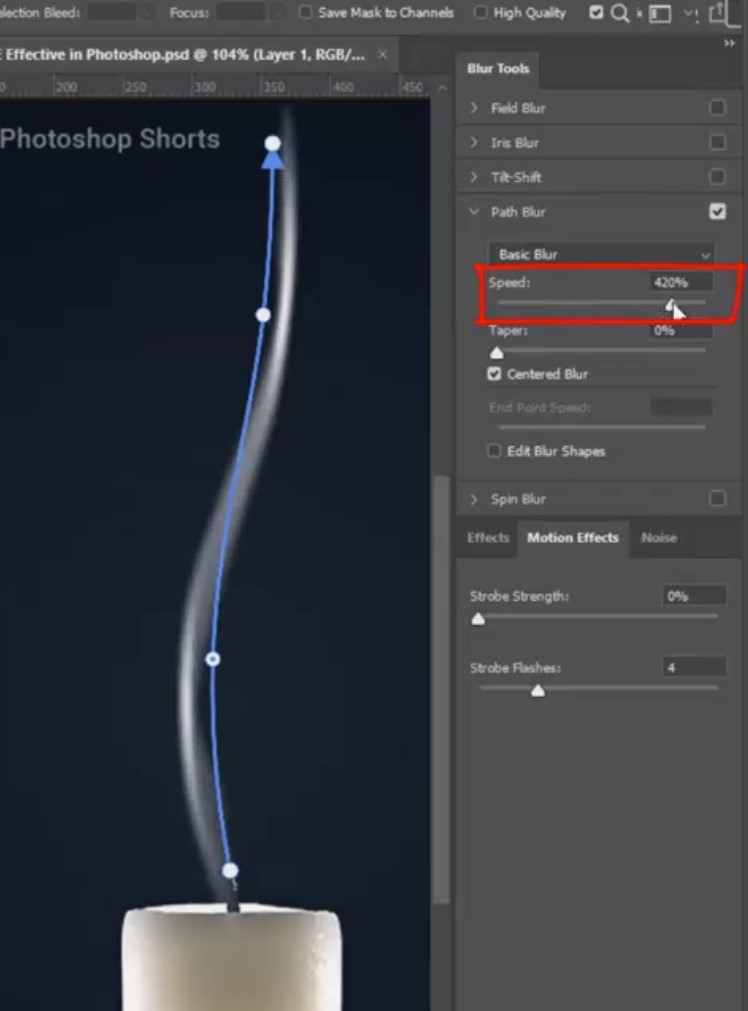Expand the Field Blur section
The width and height of the screenshot is (748, 1011).
(474, 108)
